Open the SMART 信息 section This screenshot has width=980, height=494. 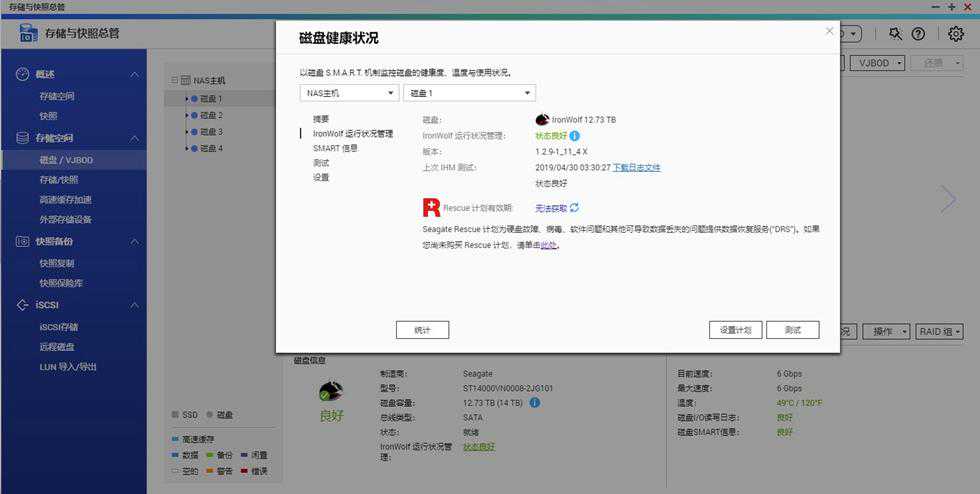point(335,148)
